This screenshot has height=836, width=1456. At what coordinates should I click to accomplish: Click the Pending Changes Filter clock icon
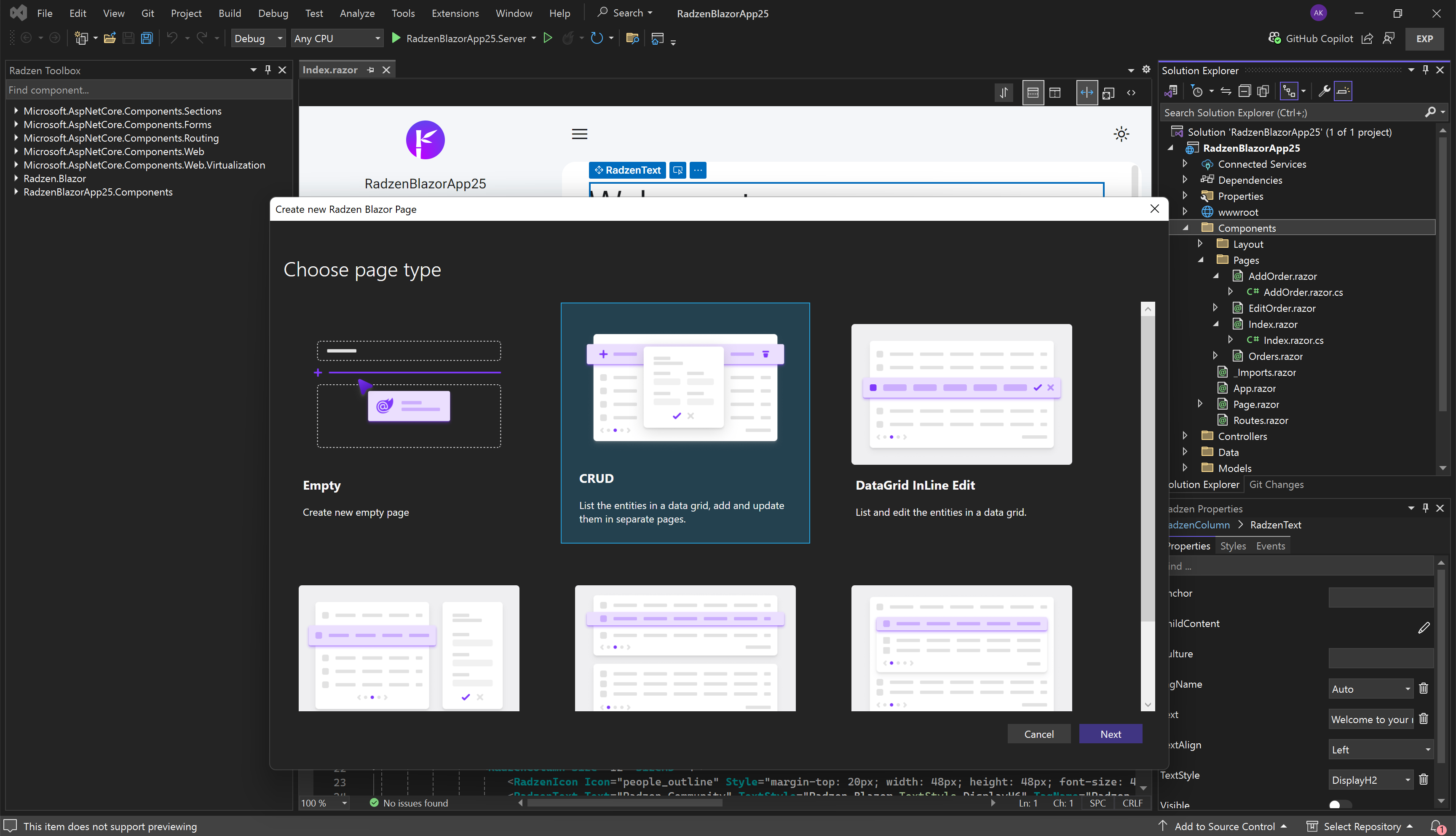pyautogui.click(x=1197, y=91)
